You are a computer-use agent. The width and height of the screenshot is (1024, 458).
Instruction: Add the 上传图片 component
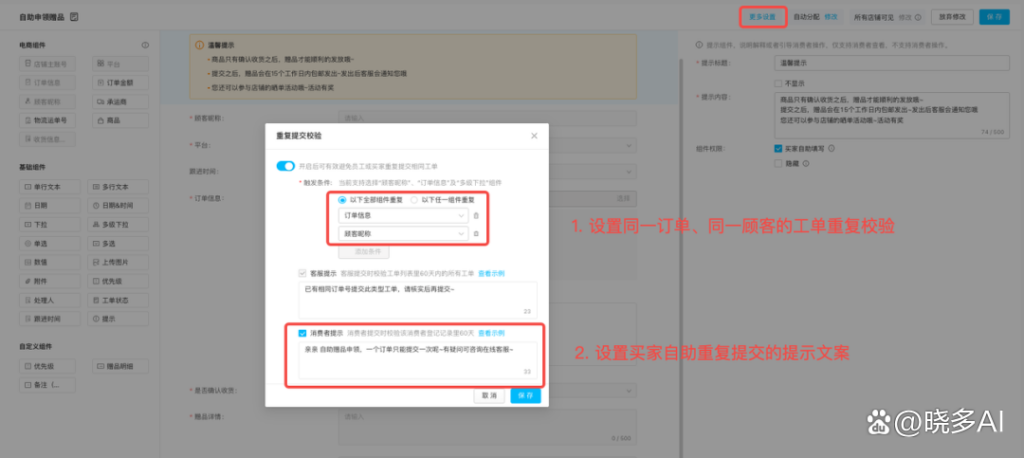(x=118, y=263)
